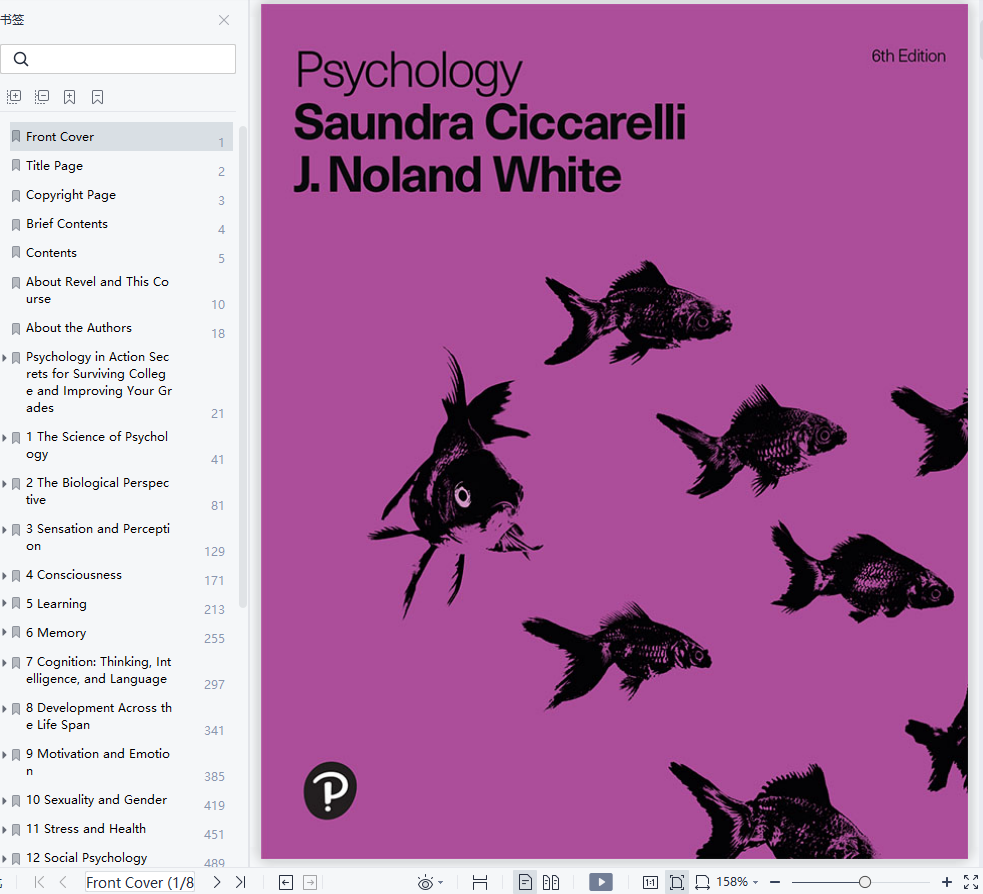This screenshot has height=894, width=983.
Task: Toggle single page view mode
Action: 525,882
